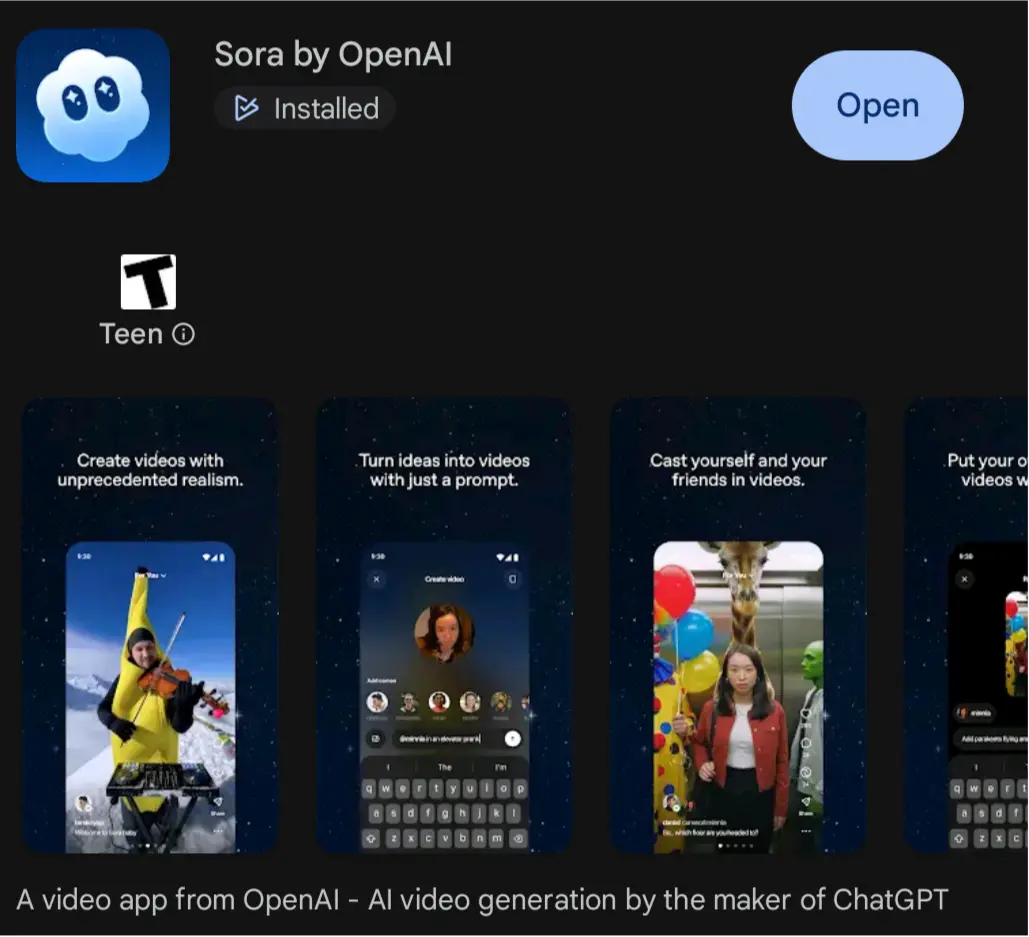The image size is (1029, 937).
Task: Tap the Teen rating T logo
Action: [x=148, y=282]
